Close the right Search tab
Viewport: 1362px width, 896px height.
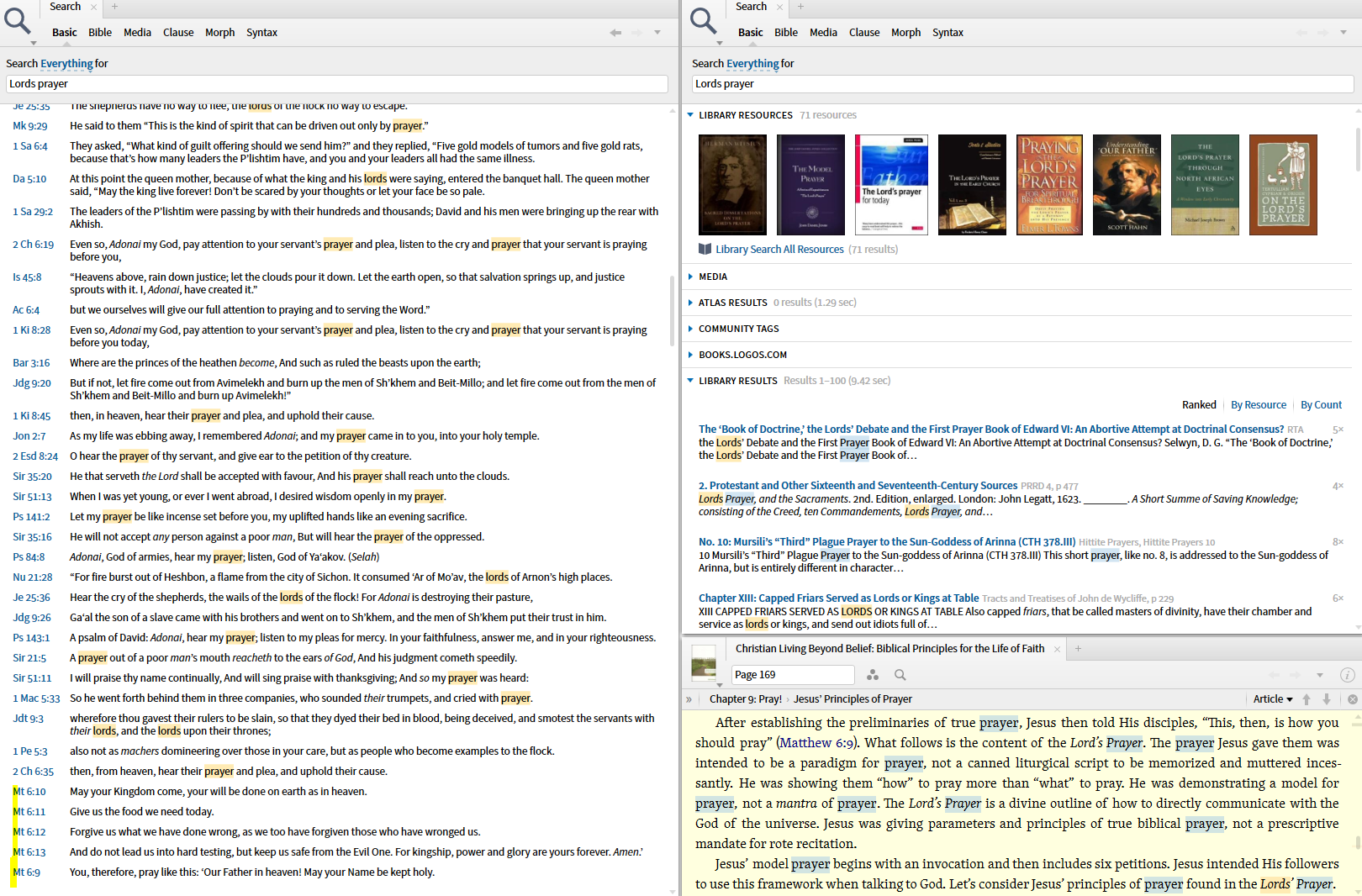780,7
